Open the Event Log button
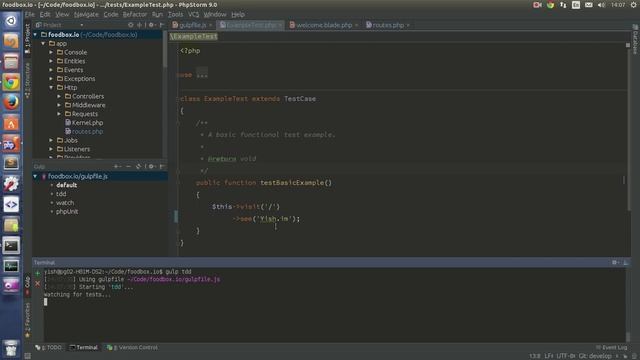The width and height of the screenshot is (640, 360). tap(611, 347)
